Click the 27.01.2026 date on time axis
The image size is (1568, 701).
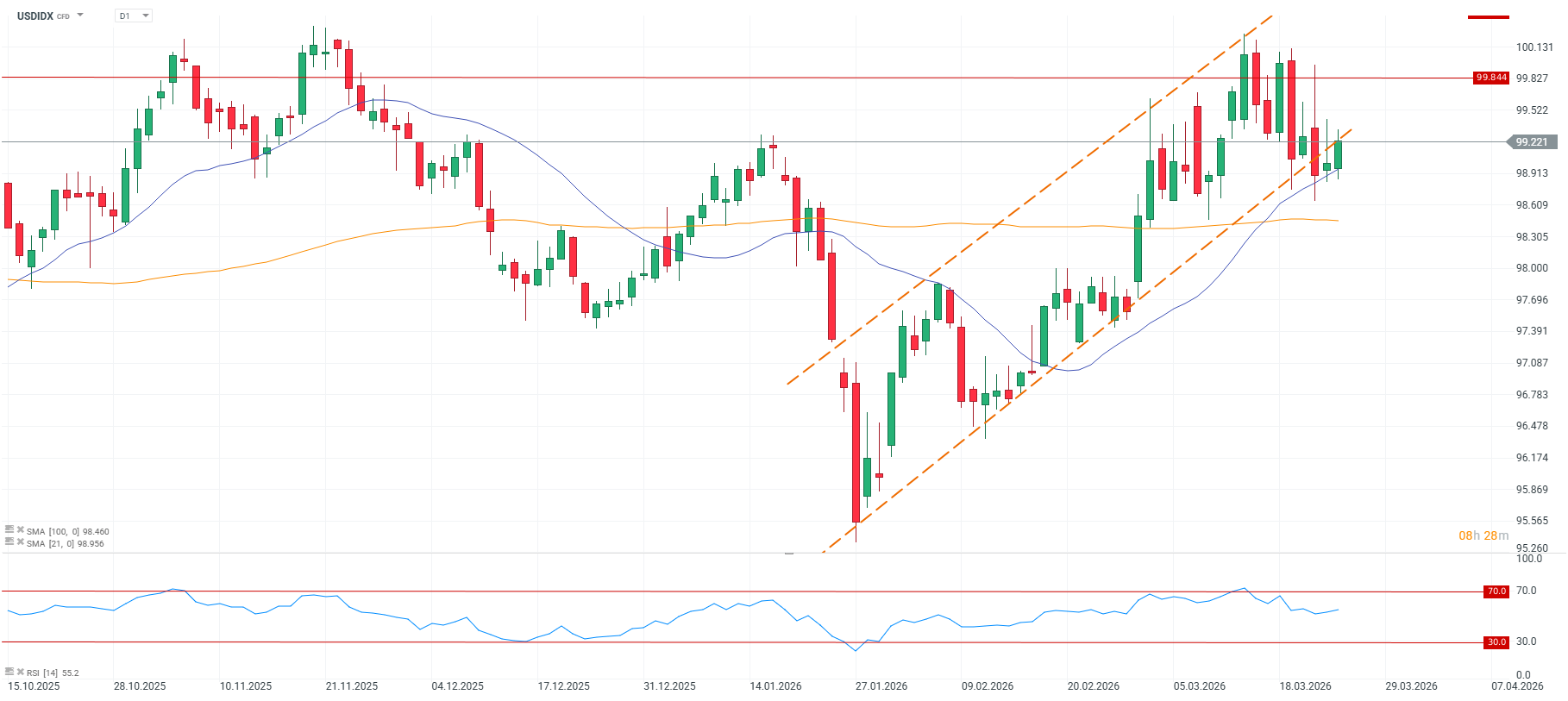(881, 686)
